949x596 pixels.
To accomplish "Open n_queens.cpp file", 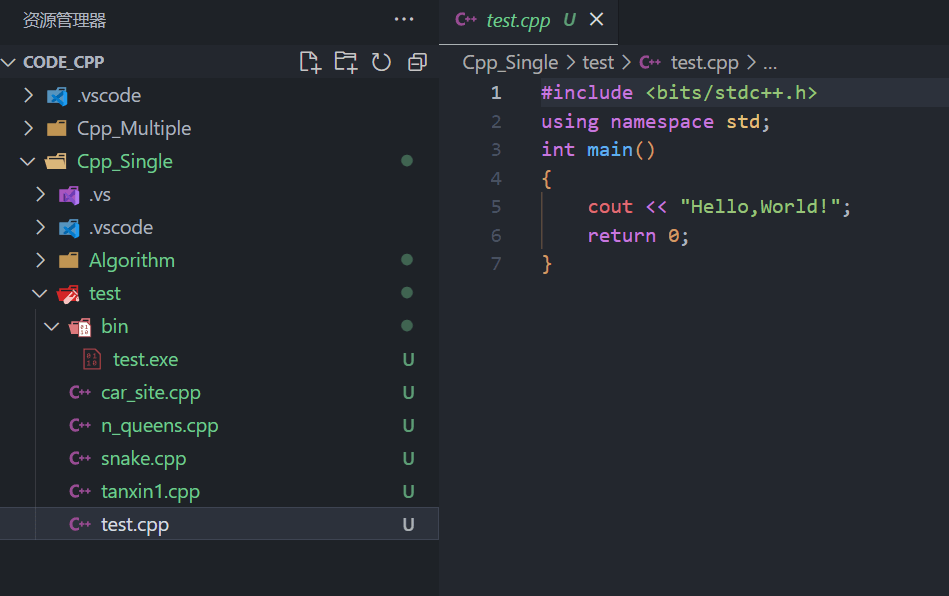I will pos(219,425).
